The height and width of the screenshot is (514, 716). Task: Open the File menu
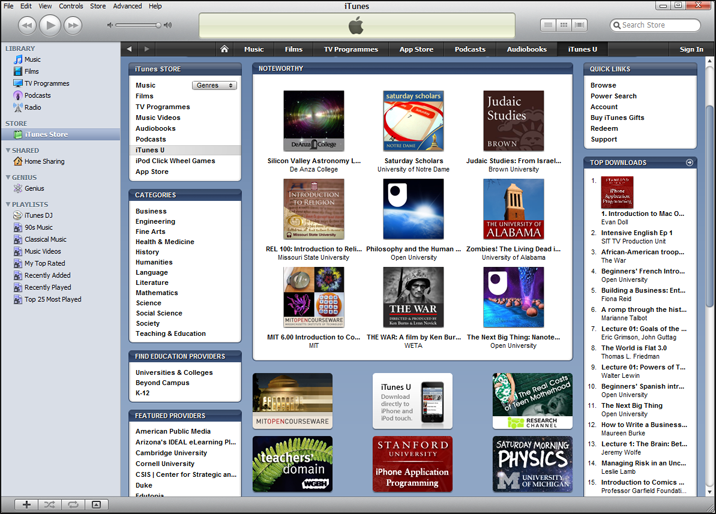(9, 6)
